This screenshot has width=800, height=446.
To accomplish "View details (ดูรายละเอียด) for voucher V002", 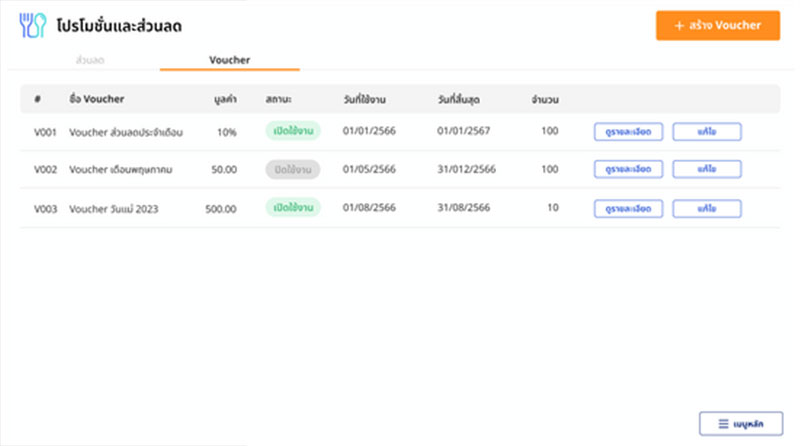I will pyautogui.click(x=628, y=170).
